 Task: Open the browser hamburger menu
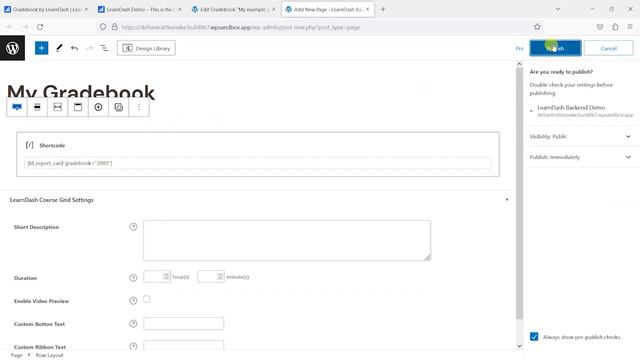630,27
